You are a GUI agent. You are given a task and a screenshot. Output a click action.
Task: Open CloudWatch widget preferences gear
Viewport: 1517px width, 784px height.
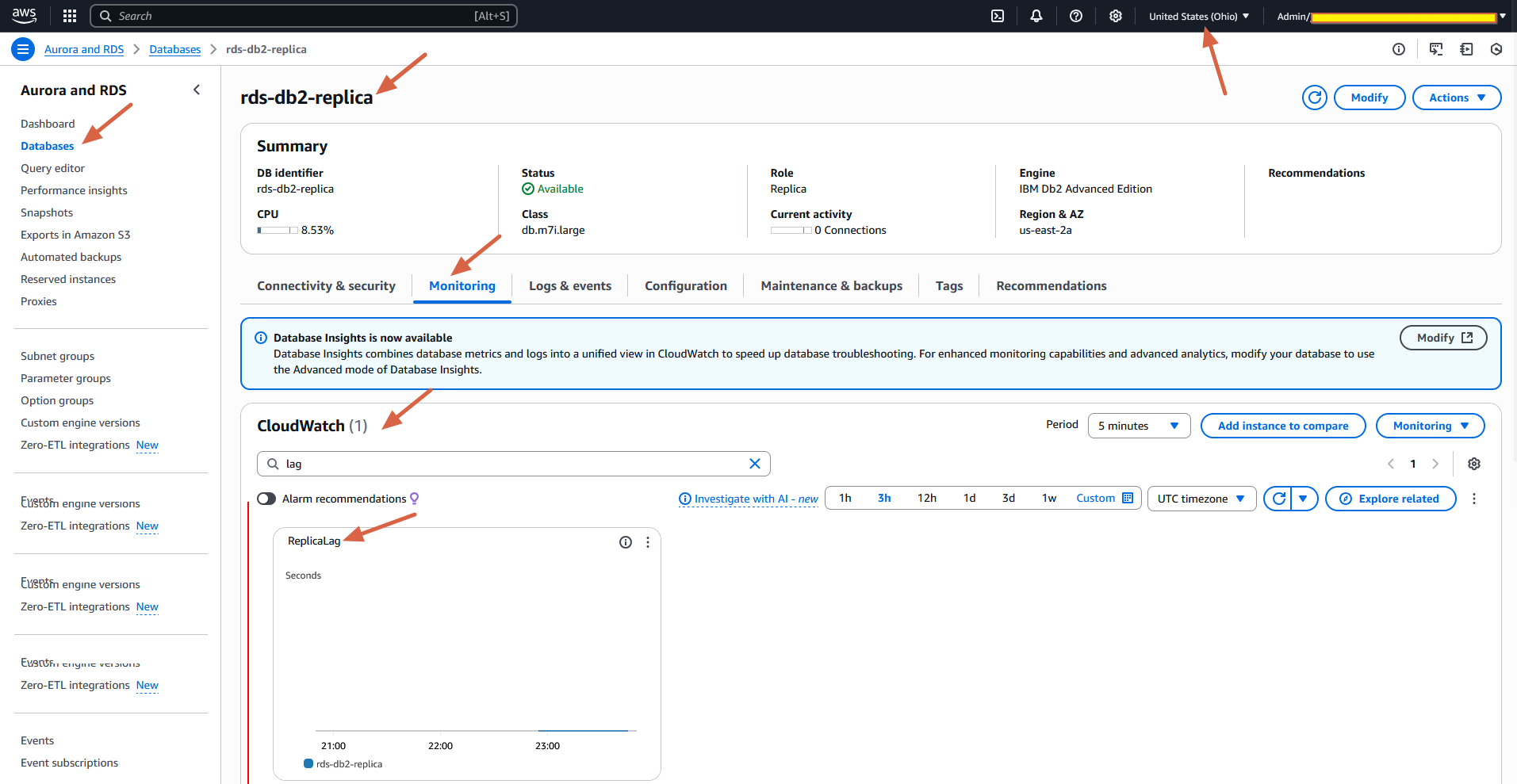pyautogui.click(x=1474, y=464)
